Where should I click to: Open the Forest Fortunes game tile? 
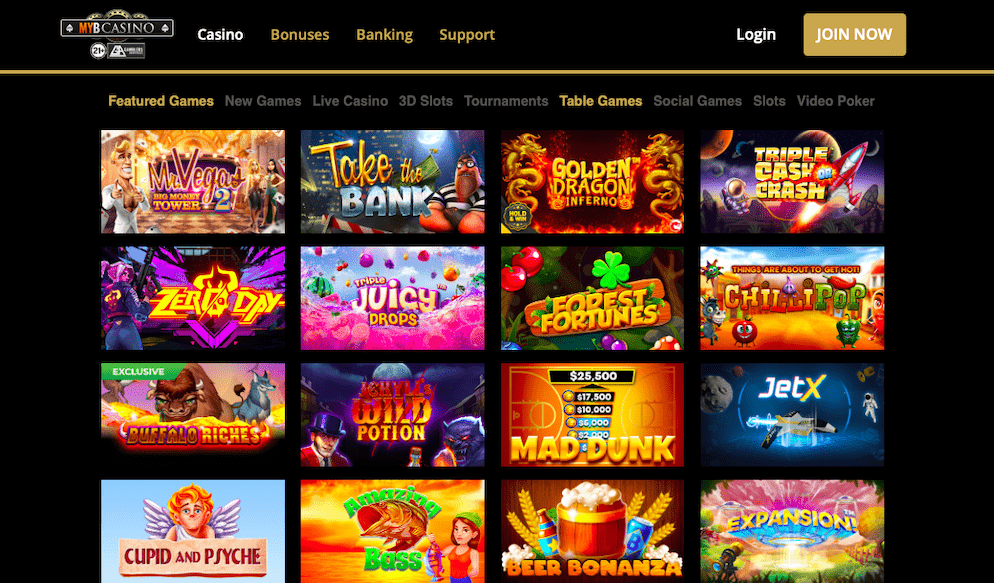click(x=592, y=298)
